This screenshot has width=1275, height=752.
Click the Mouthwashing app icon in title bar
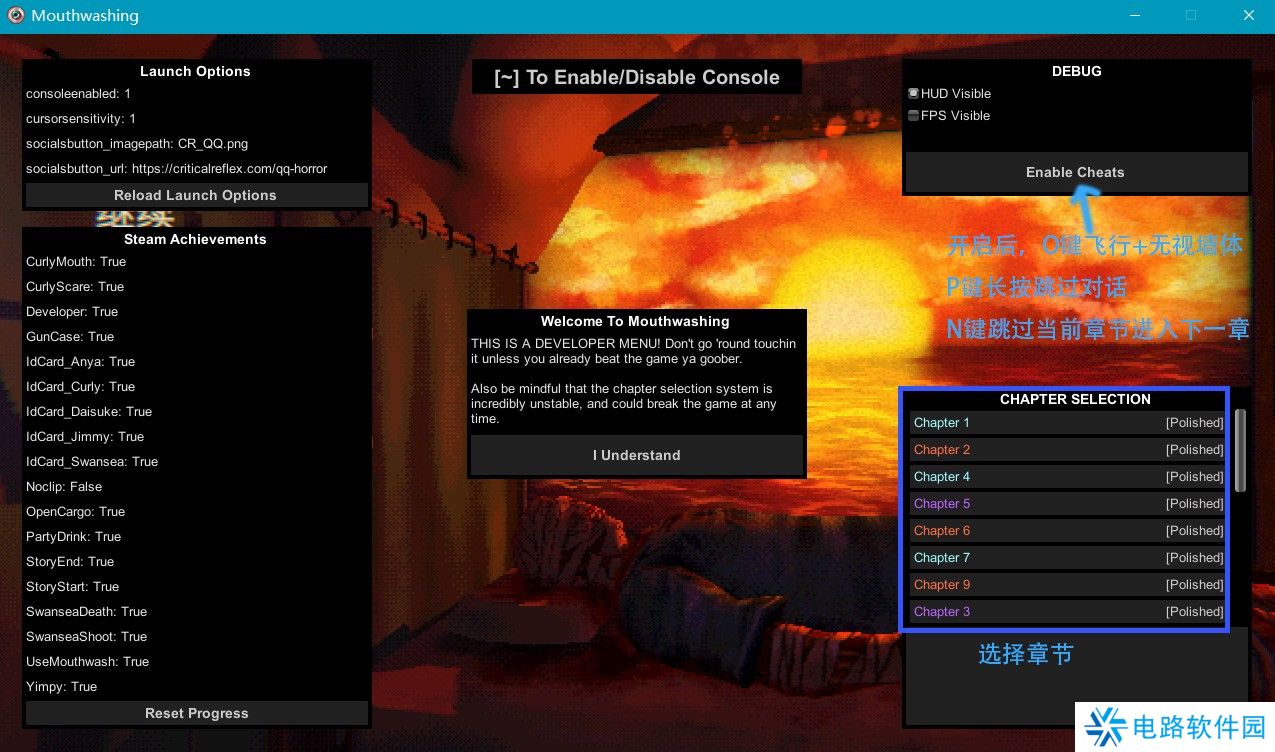tap(16, 16)
